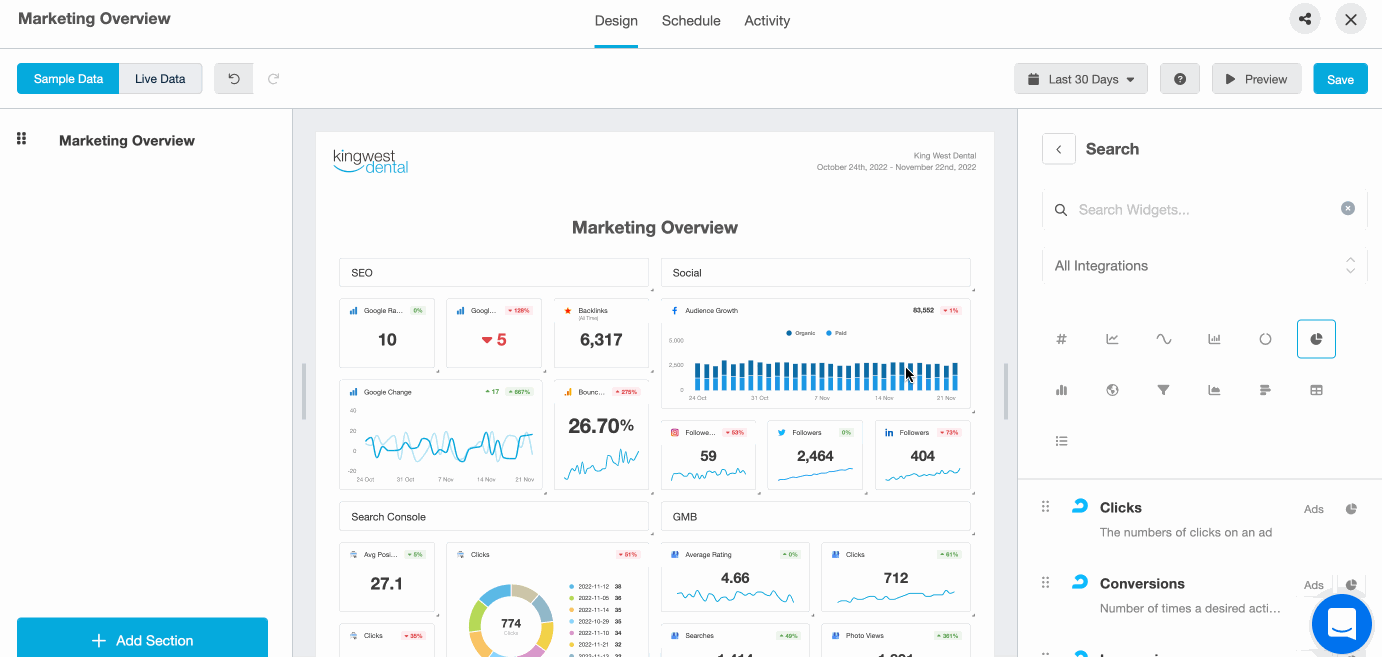Open the Last 30 Days date dropdown
The image size is (1382, 657).
[1081, 79]
